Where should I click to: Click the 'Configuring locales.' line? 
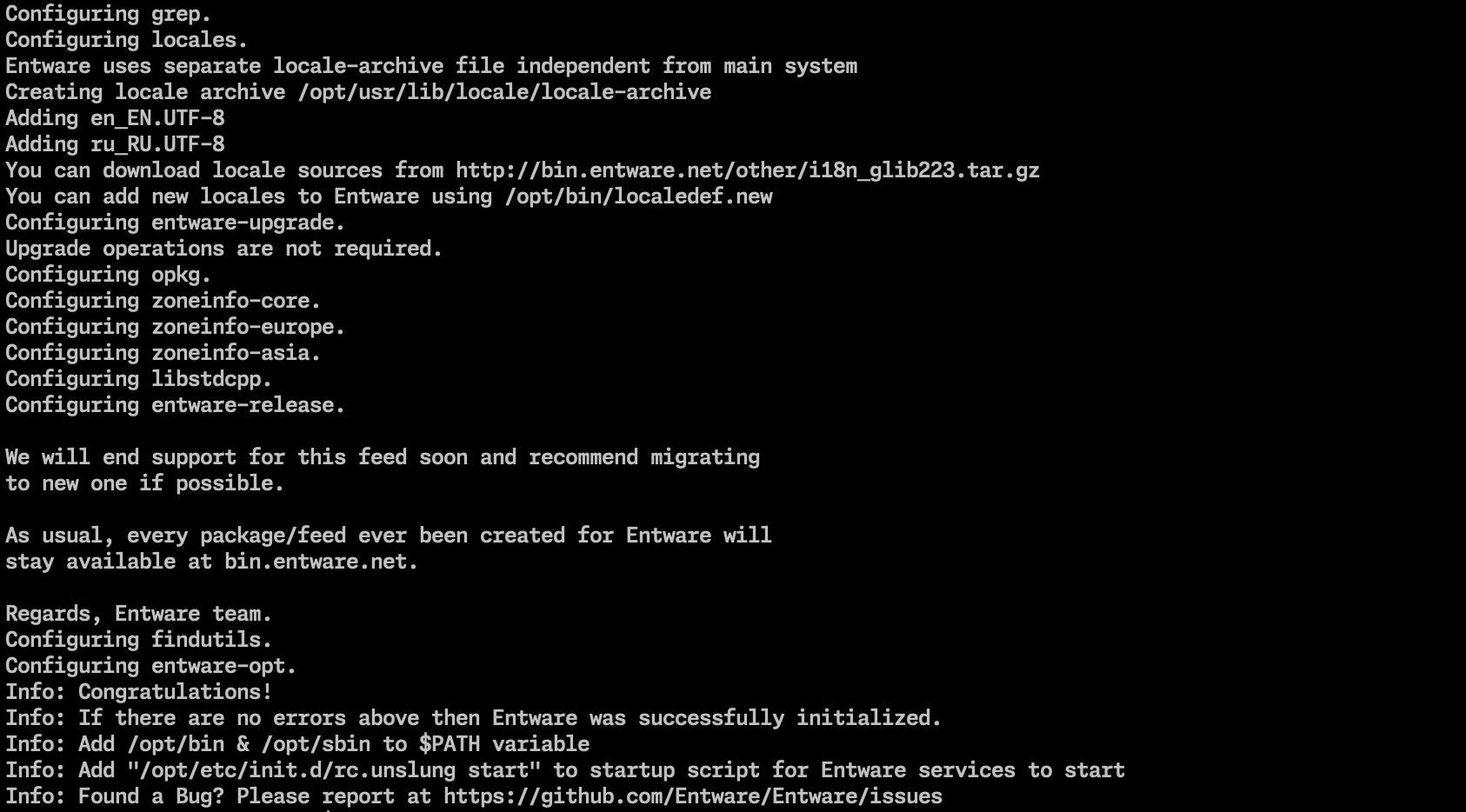127,40
